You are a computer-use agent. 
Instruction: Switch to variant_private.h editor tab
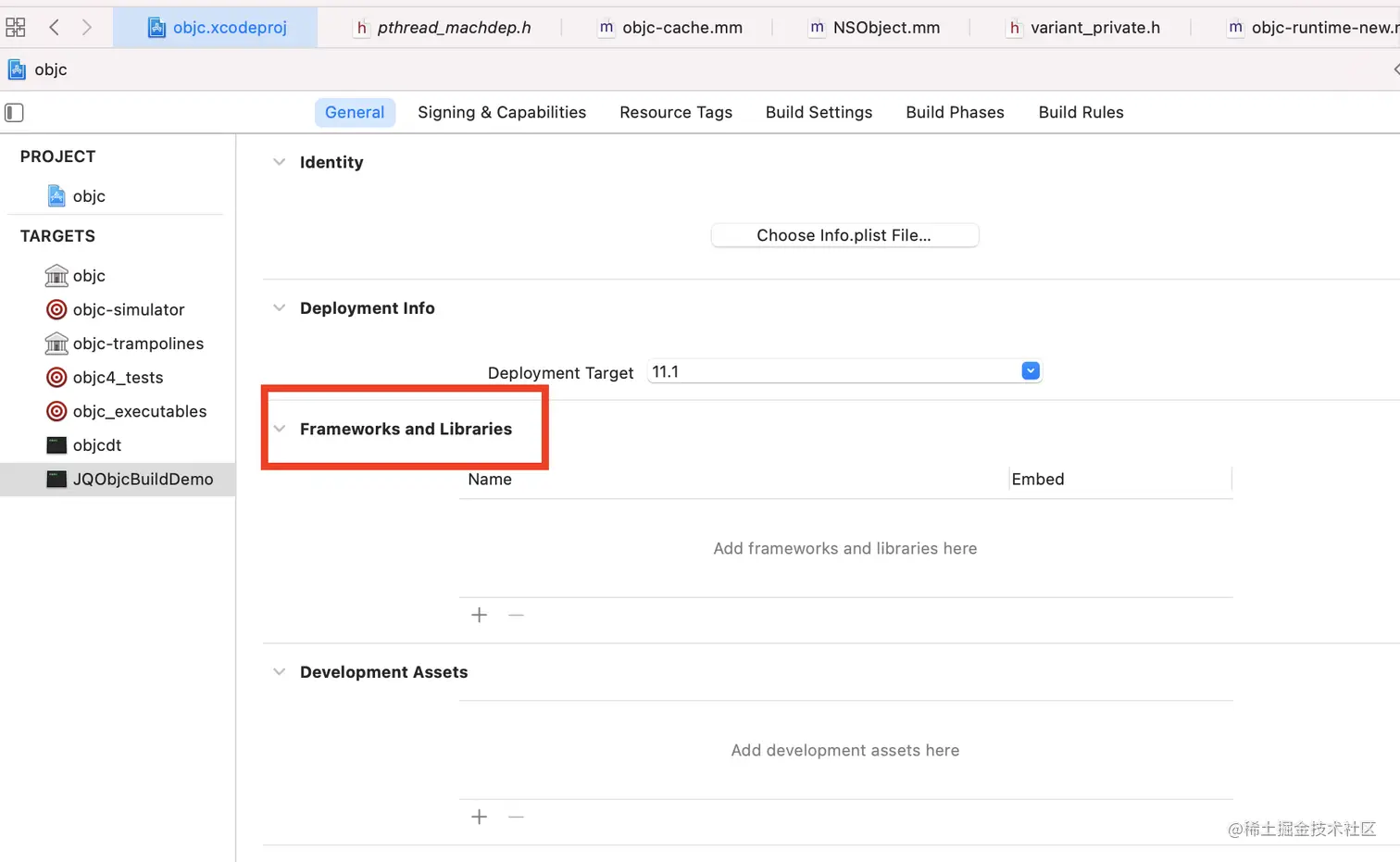click(x=1083, y=28)
